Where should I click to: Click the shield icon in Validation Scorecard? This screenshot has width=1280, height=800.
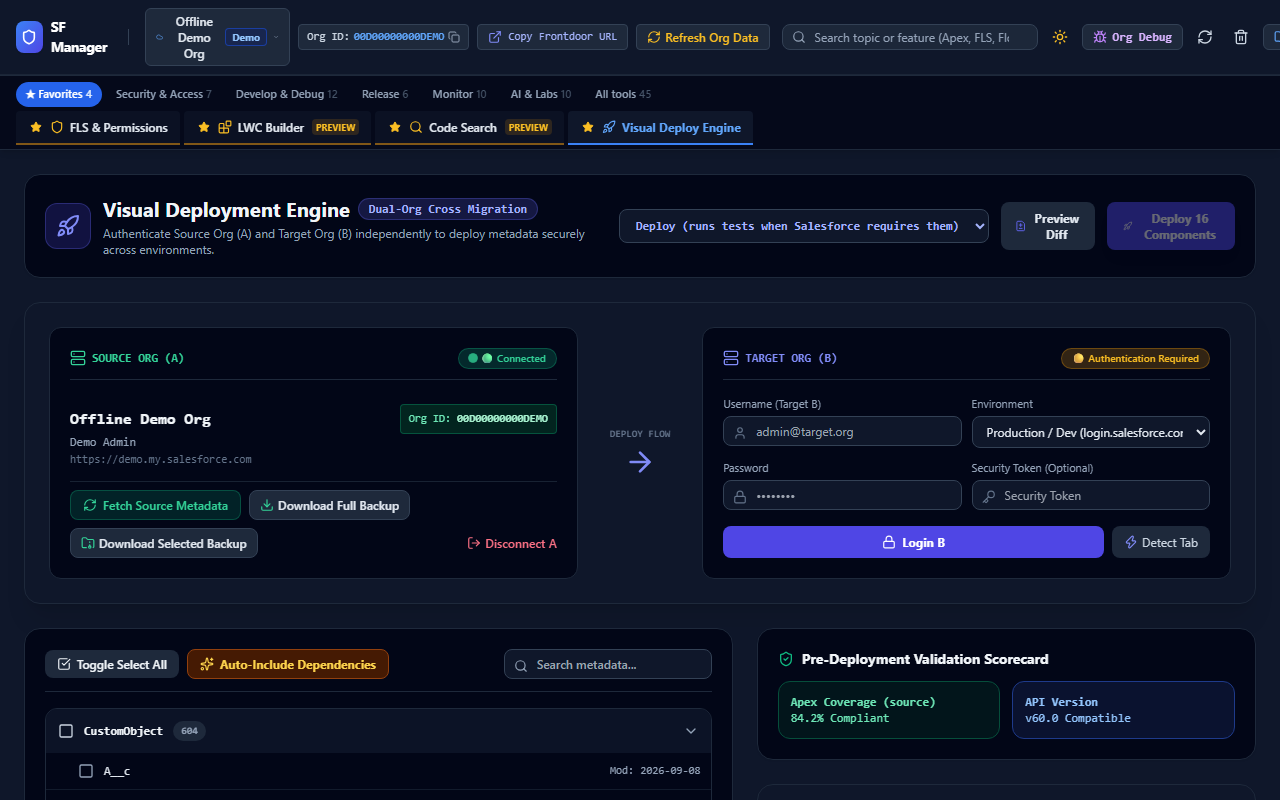pyautogui.click(x=786, y=659)
